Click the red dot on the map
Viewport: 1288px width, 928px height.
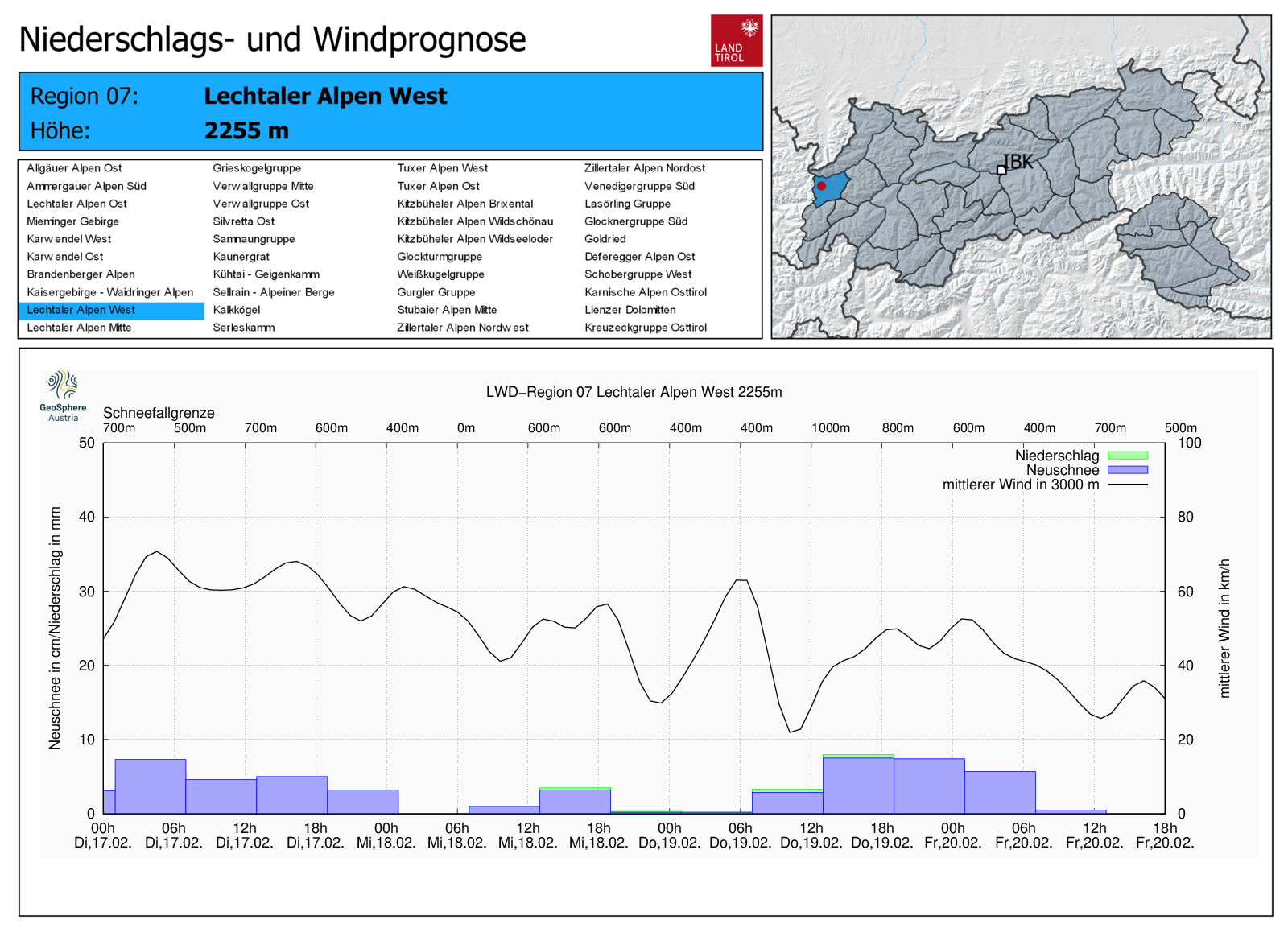[821, 186]
